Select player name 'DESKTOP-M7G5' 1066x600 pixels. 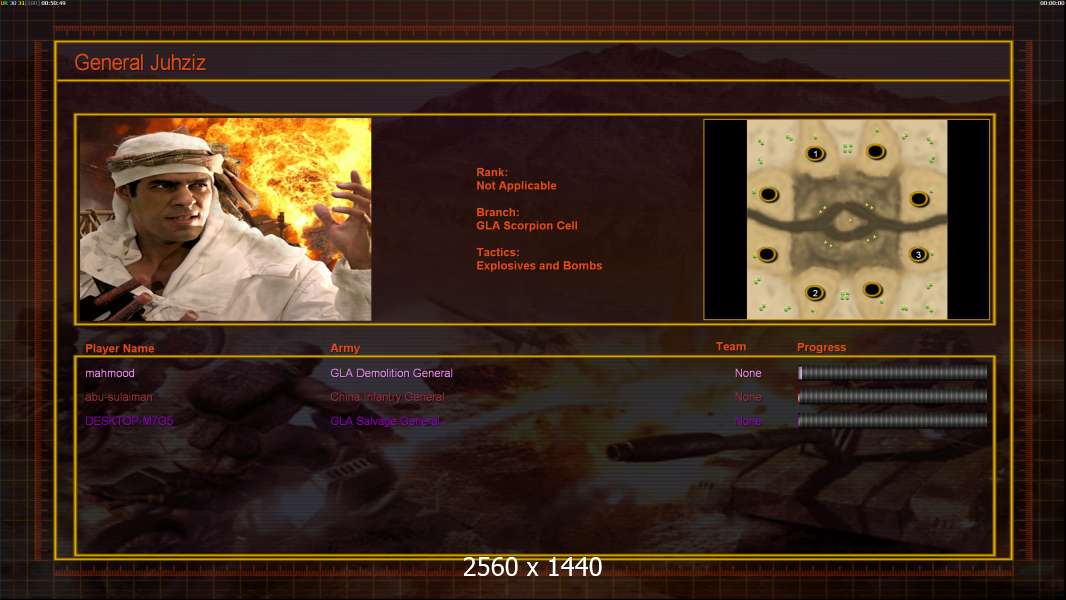tap(129, 421)
